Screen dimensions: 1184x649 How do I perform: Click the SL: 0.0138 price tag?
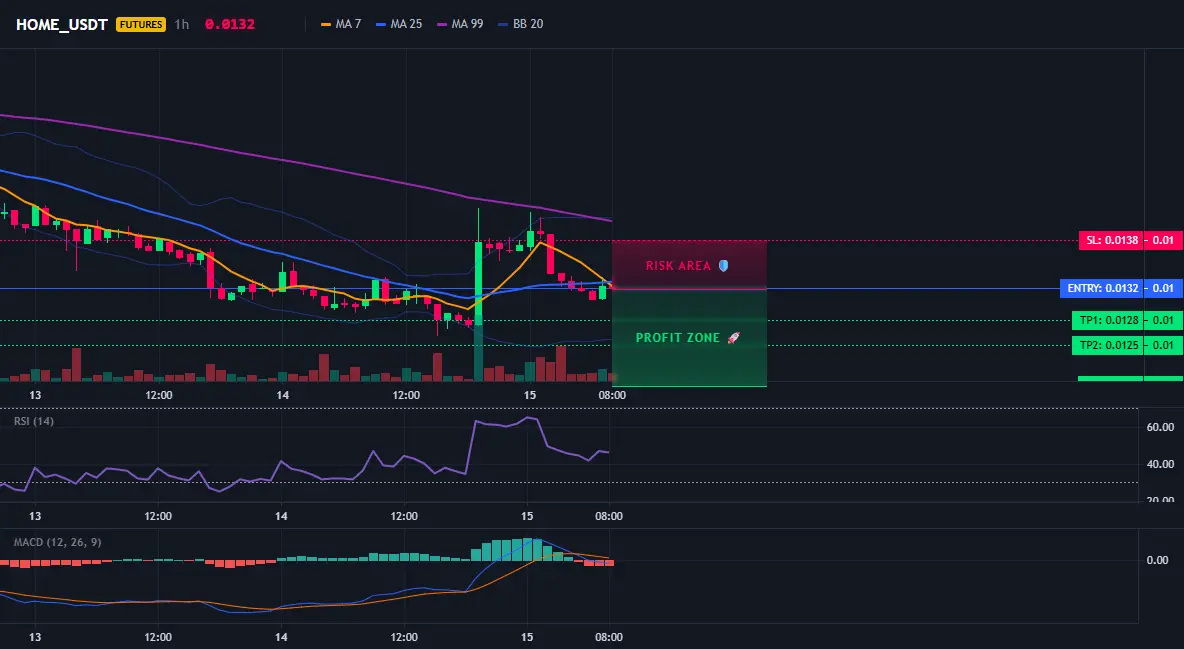1112,240
